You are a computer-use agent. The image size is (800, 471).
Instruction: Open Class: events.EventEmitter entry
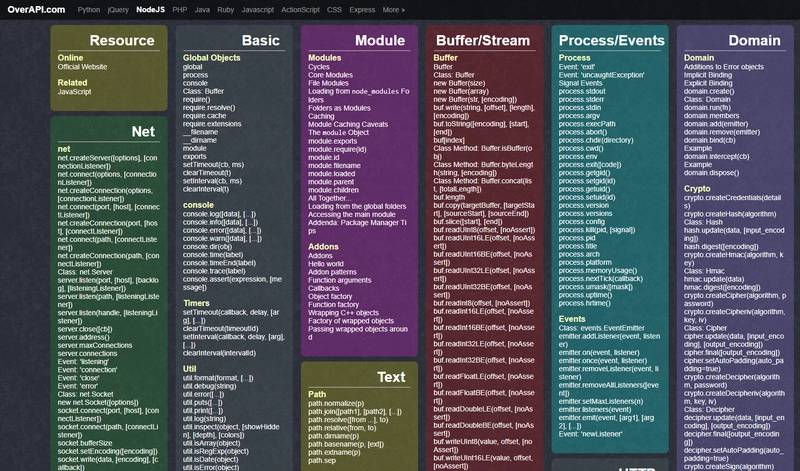(x=602, y=328)
